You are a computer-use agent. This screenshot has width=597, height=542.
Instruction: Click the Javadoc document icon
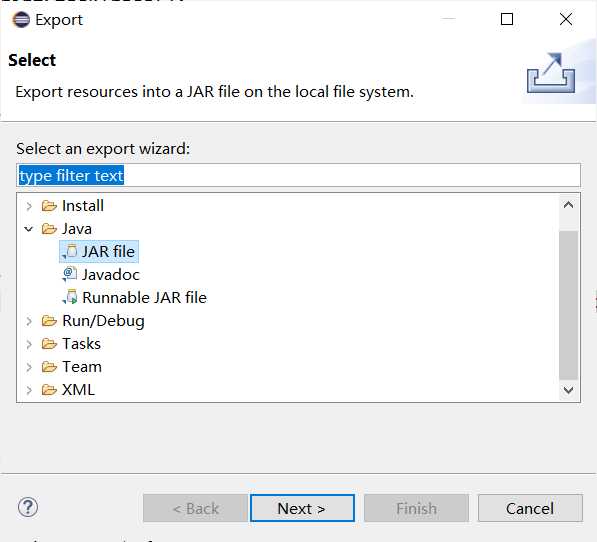[70, 275]
